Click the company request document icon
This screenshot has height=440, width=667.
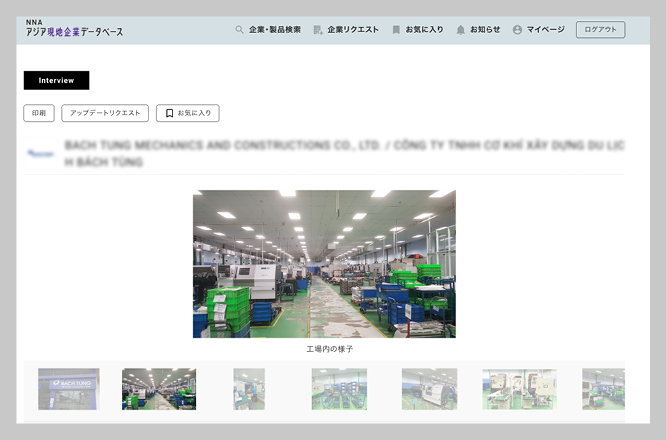[x=318, y=30]
